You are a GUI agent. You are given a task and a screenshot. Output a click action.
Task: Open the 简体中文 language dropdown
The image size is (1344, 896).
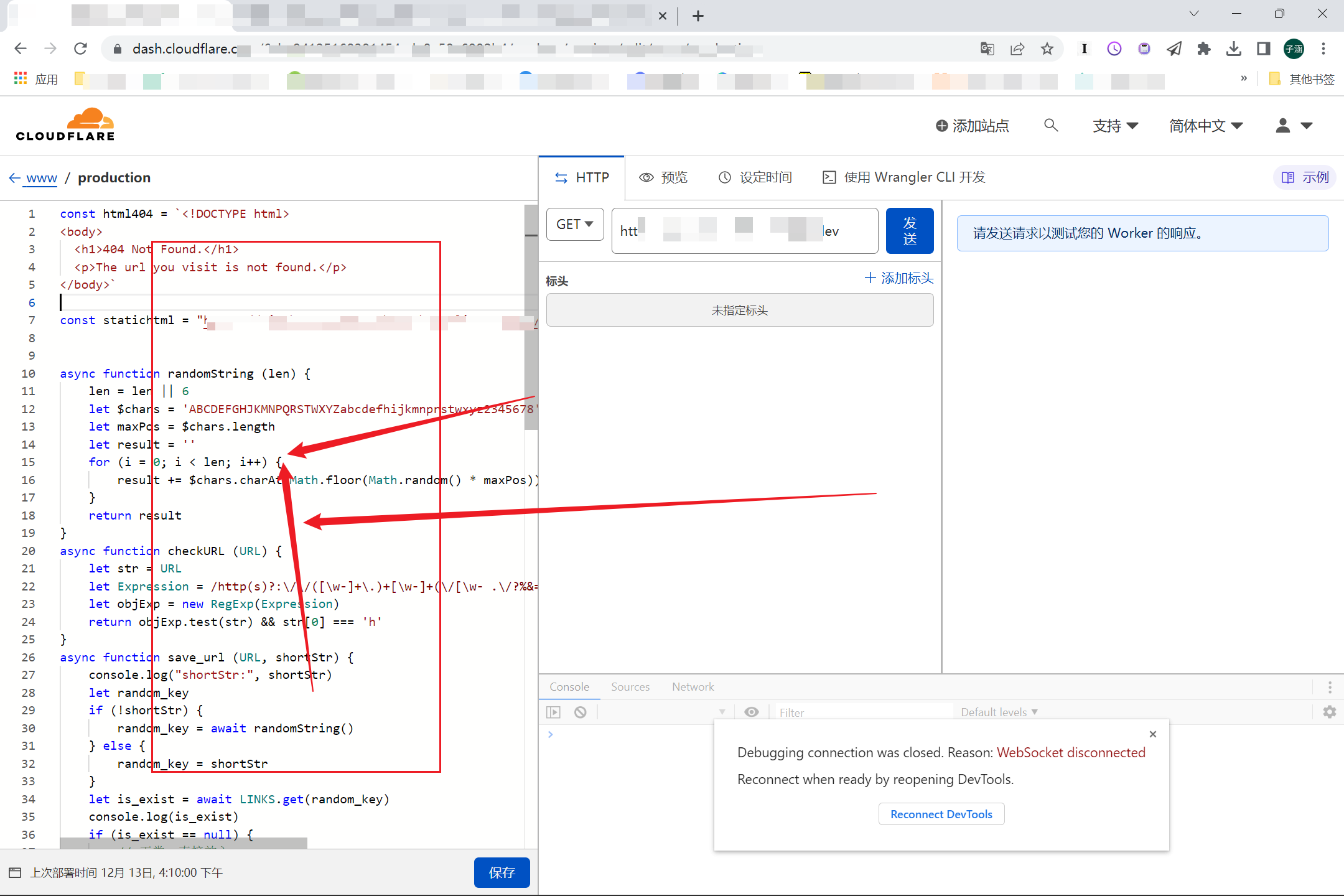point(1205,126)
